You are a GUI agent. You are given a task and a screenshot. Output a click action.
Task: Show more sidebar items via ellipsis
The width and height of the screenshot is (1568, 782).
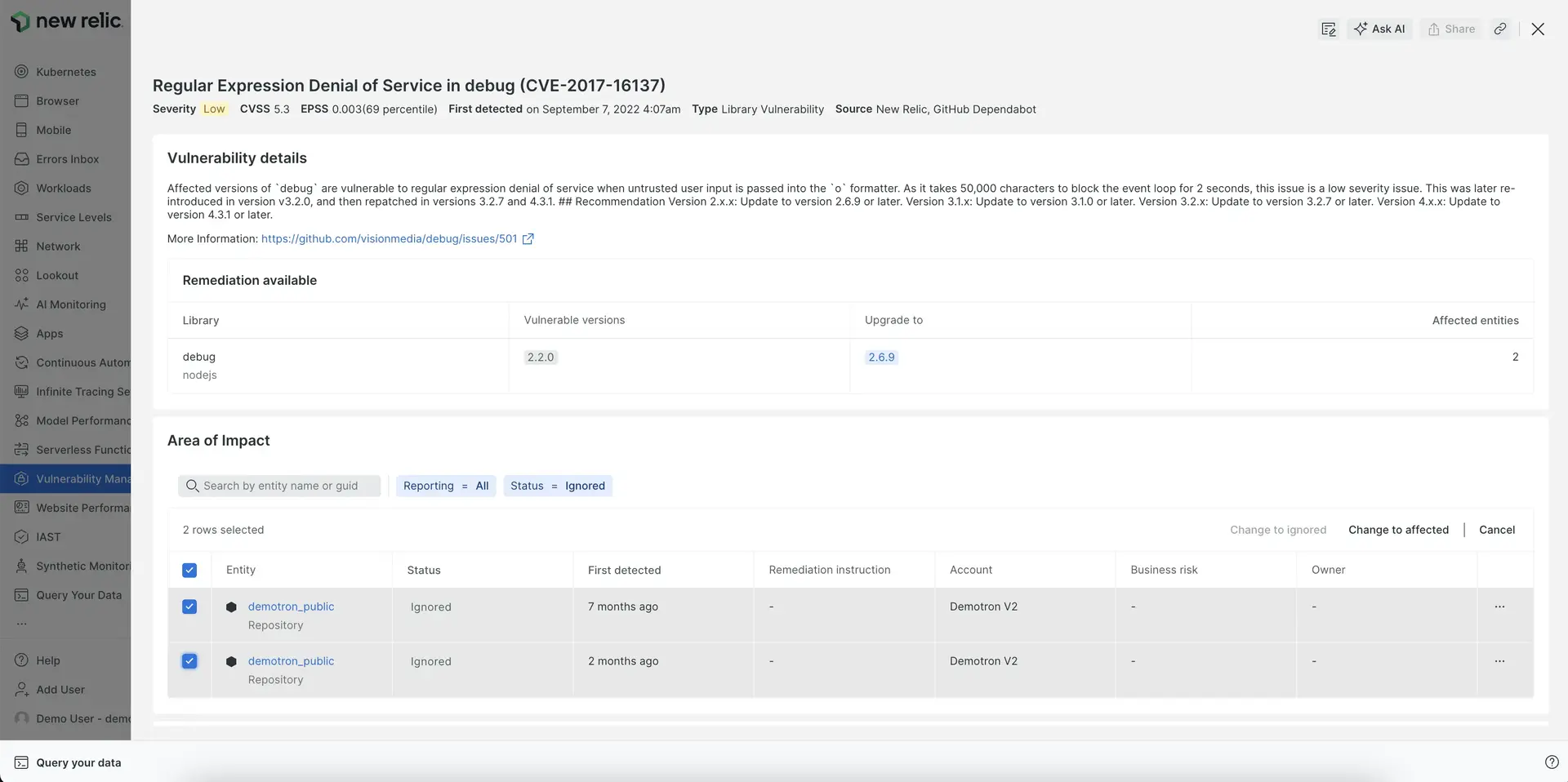pos(21,624)
